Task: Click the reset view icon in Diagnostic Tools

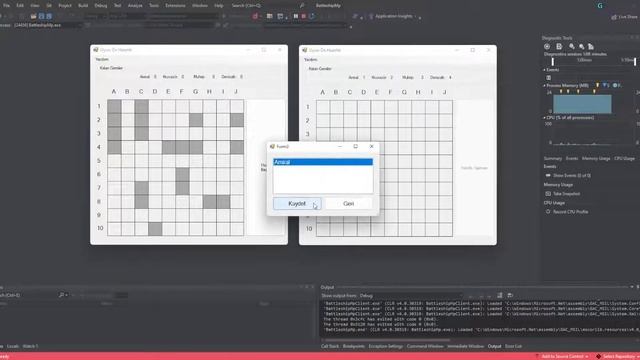Action: click(x=591, y=47)
